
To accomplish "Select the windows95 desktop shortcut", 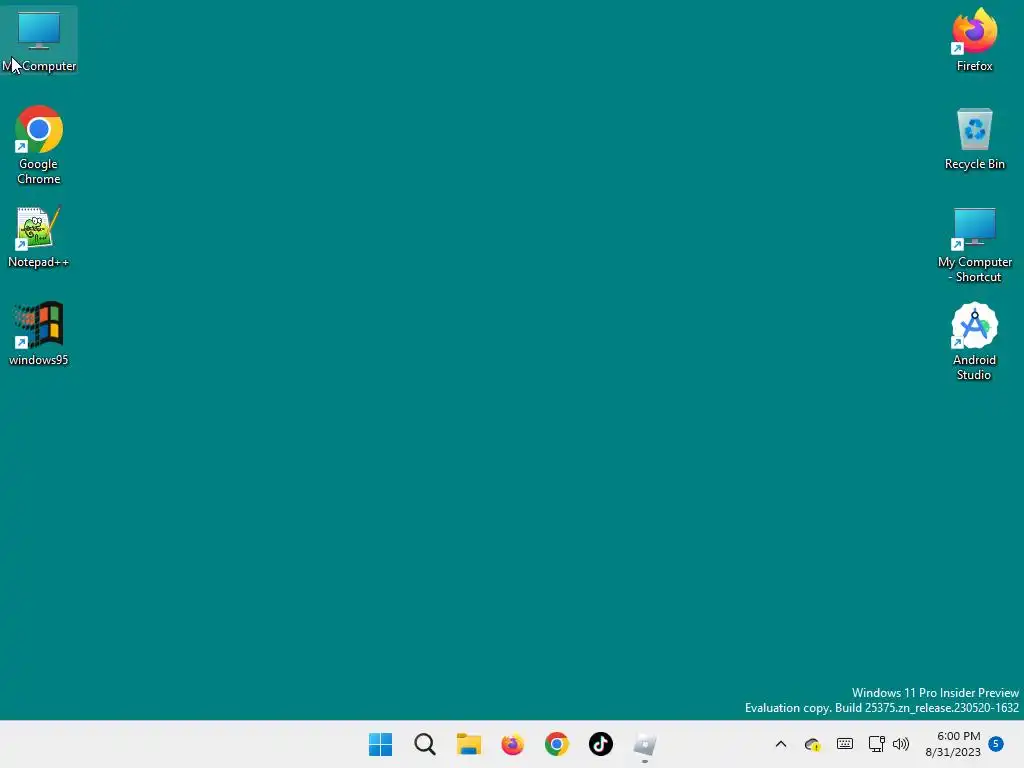I will 39,334.
